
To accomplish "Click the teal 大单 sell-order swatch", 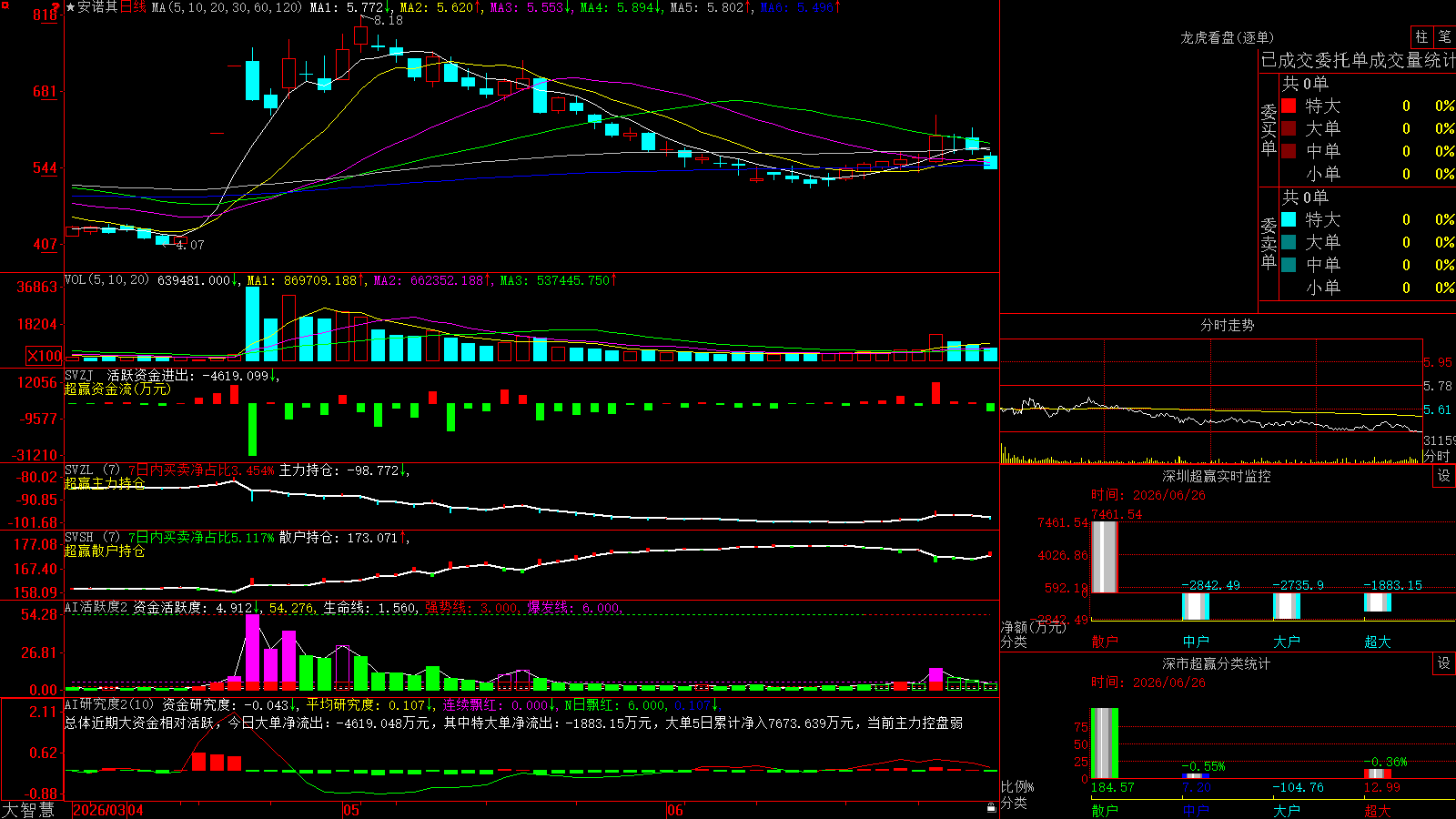I will pyautogui.click(x=1289, y=242).
